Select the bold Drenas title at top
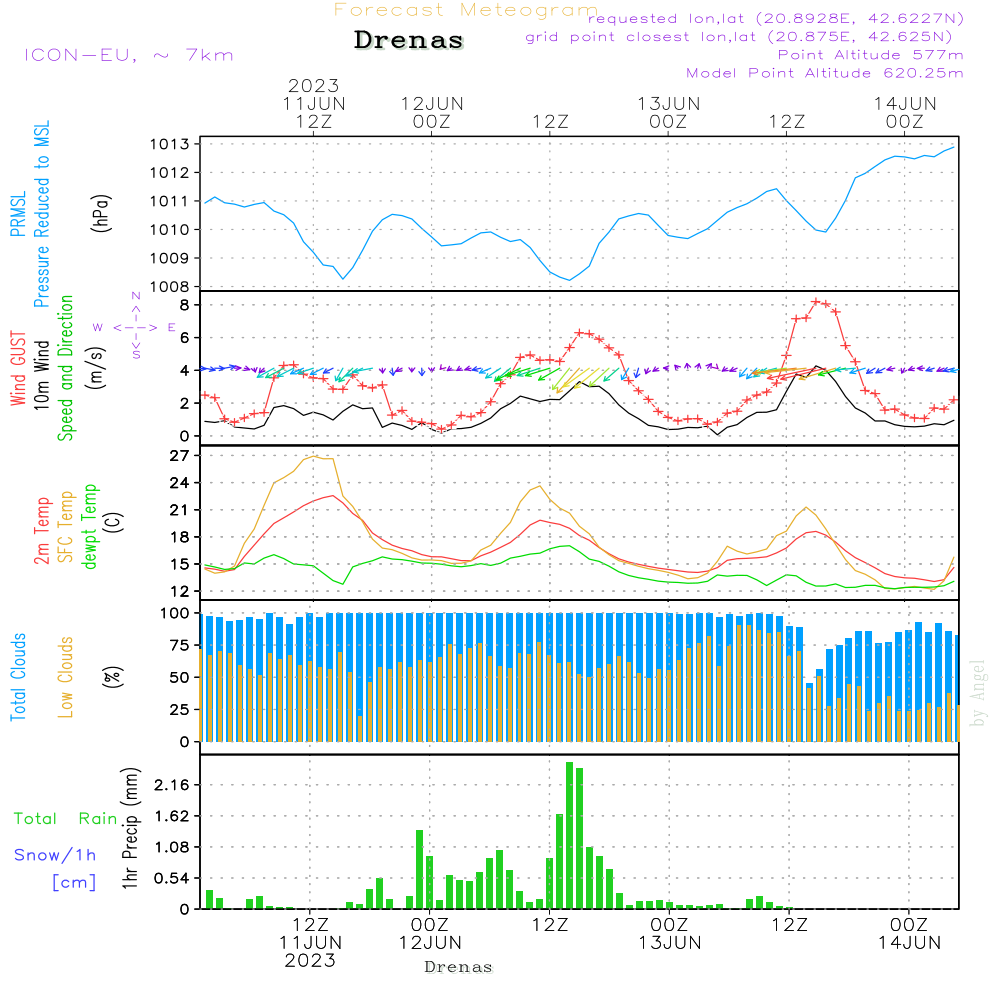Viewport: 1000px width, 1000px height. (x=409, y=41)
